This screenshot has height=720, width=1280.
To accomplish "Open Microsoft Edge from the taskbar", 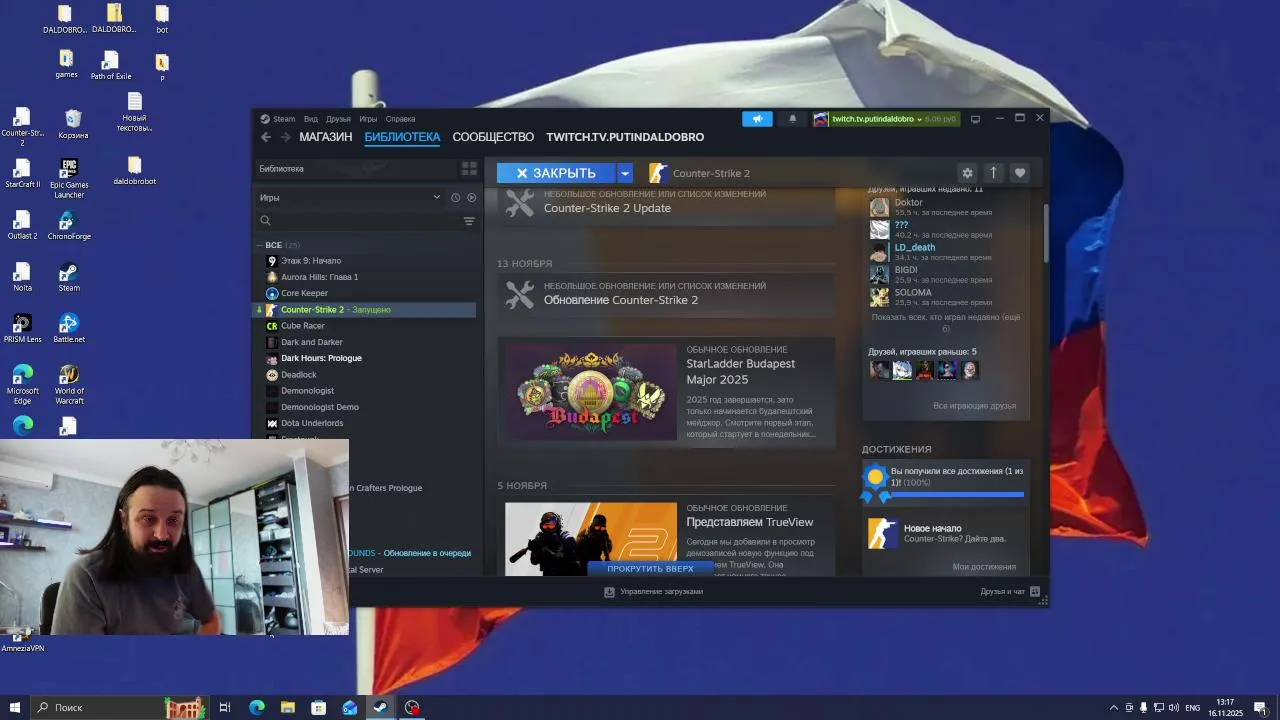I will pos(256,707).
